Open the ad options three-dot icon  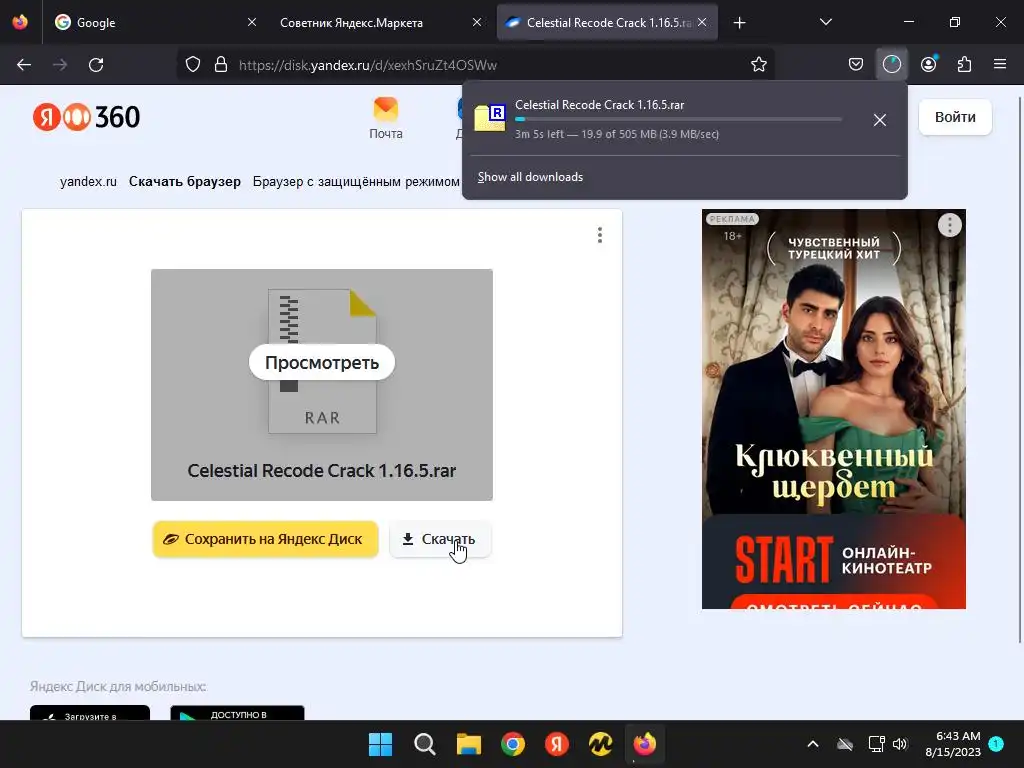pos(950,225)
